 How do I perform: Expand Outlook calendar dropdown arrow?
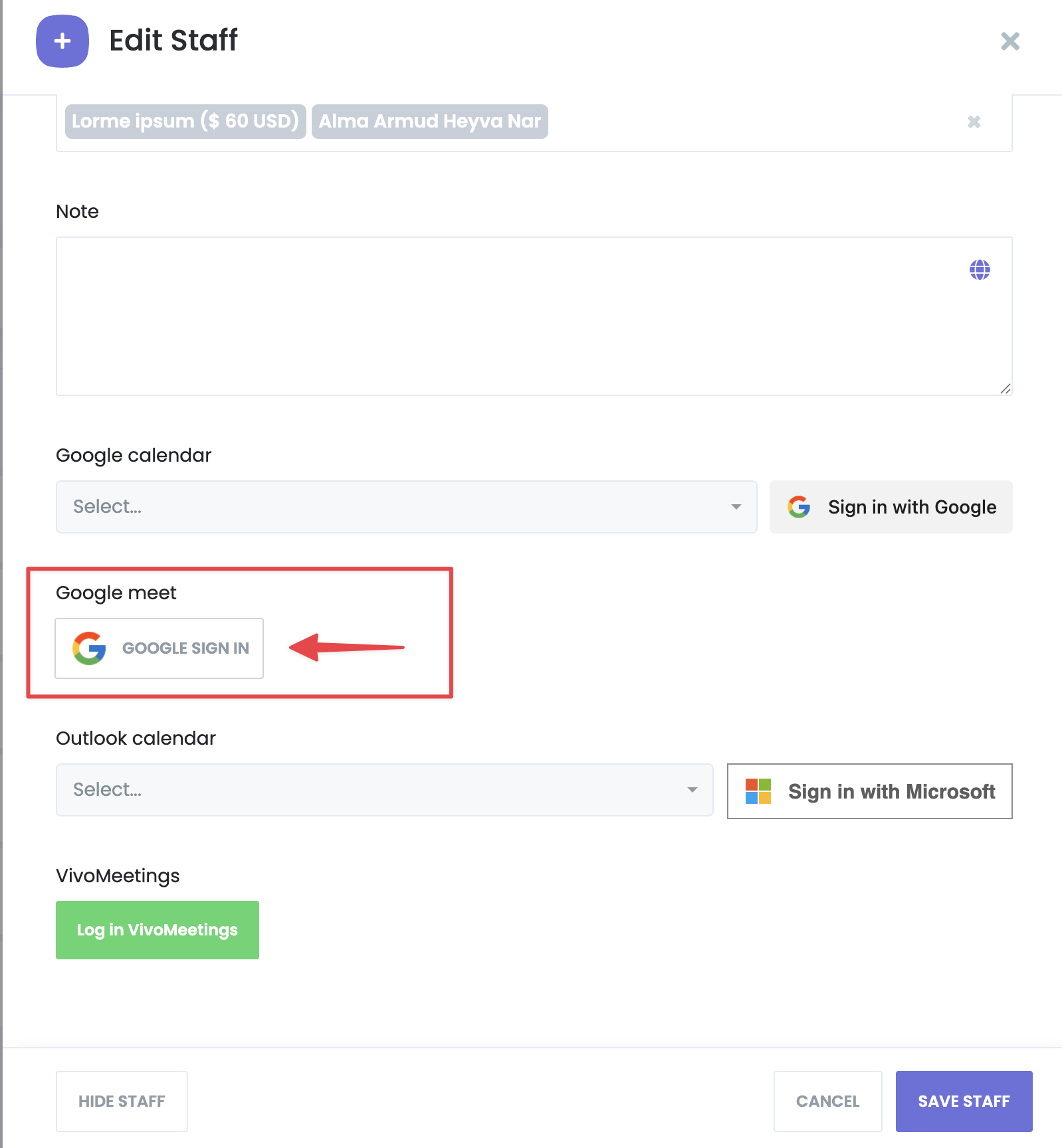[x=692, y=790]
